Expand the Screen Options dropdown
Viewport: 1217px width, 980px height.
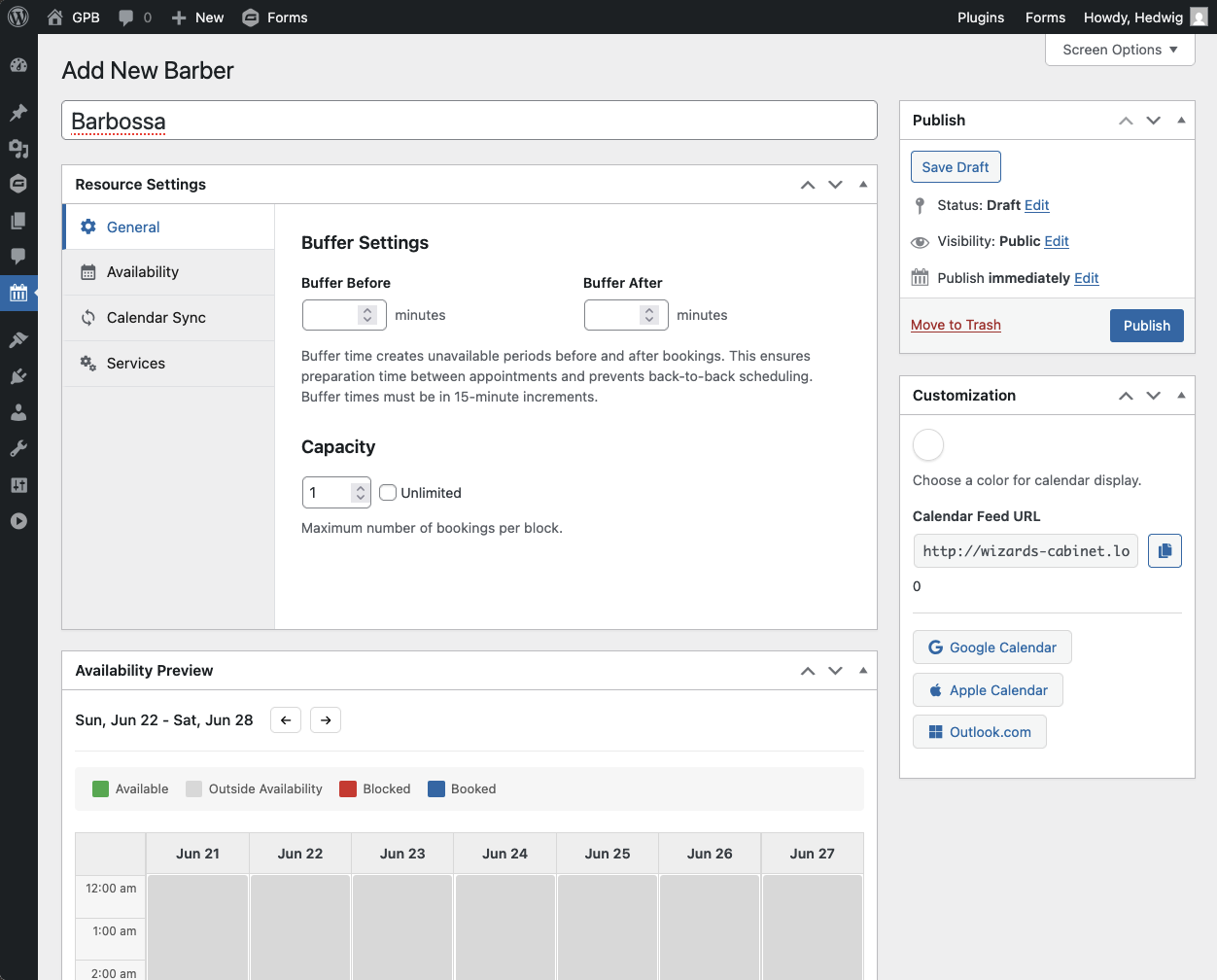click(x=1120, y=50)
